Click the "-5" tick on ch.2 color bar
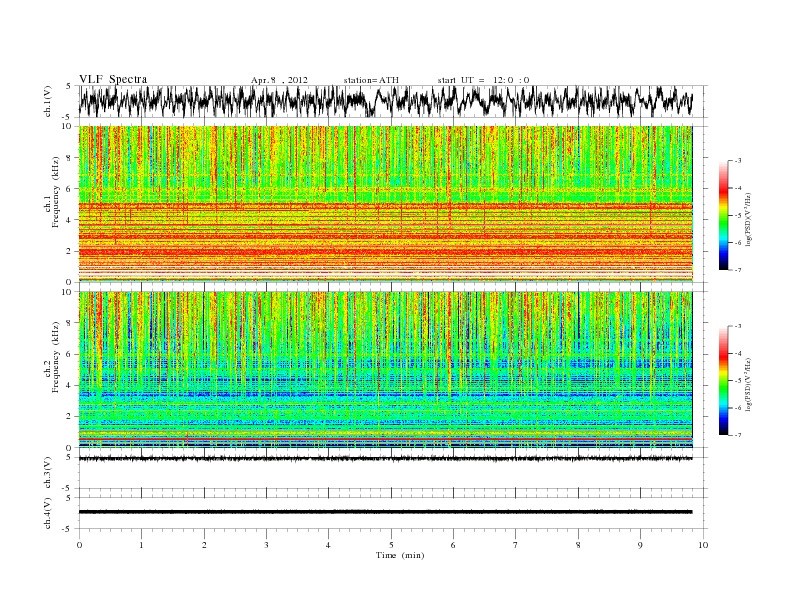The image size is (792, 612). tap(738, 381)
